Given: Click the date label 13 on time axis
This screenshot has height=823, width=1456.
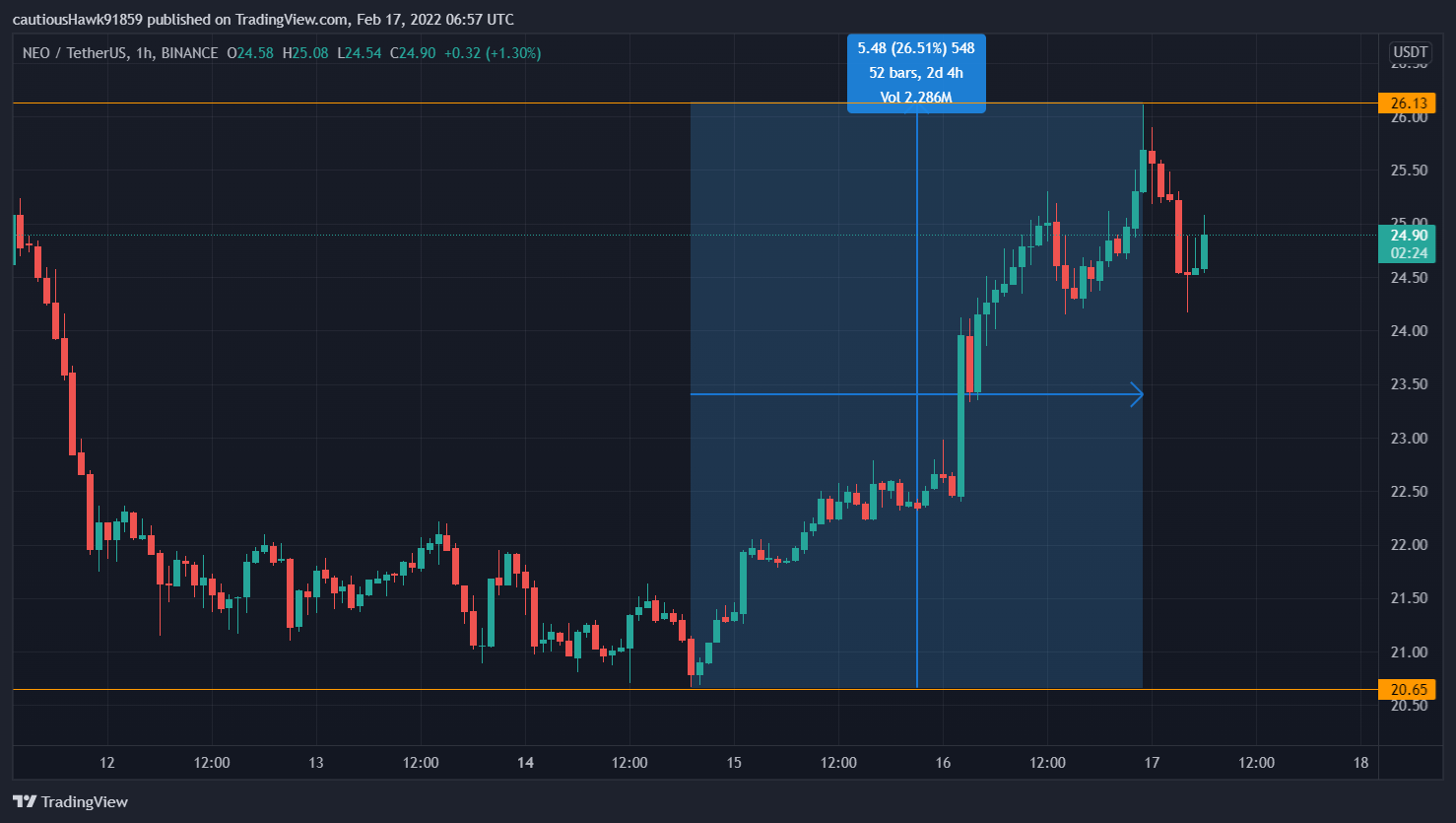Looking at the screenshot, I should click(x=316, y=763).
